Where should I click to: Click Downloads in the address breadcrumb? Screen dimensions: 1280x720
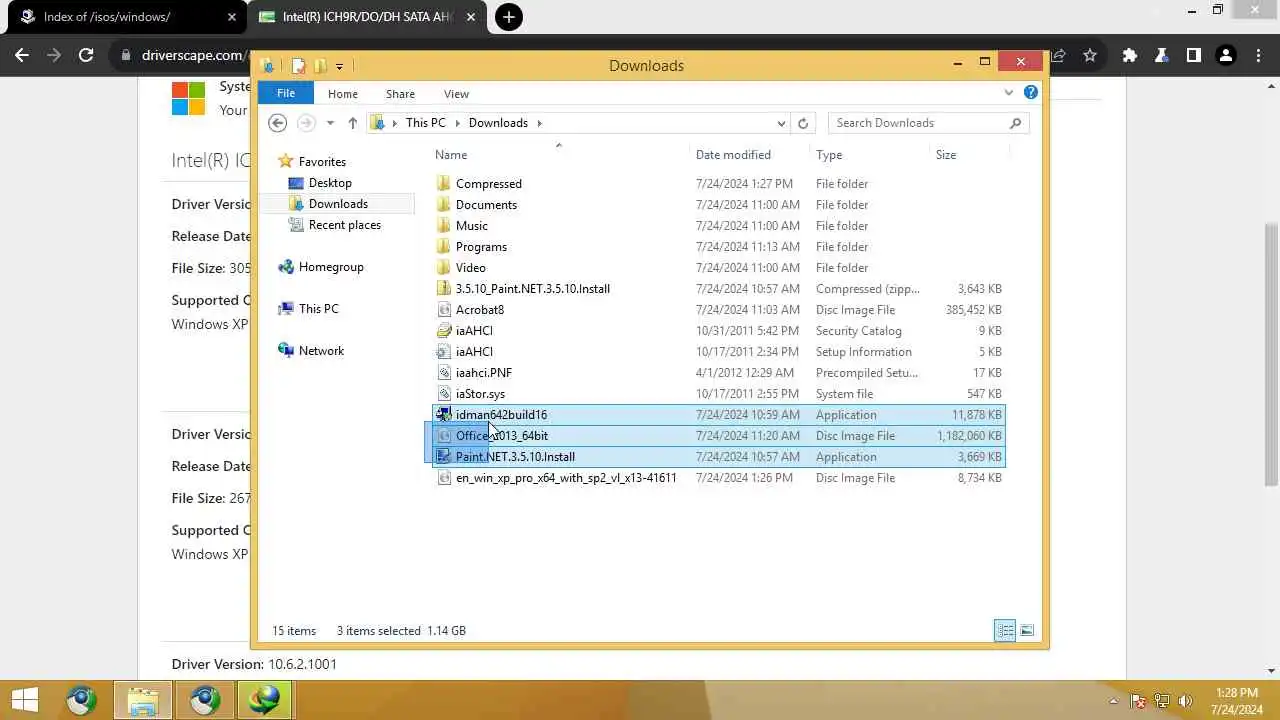click(498, 123)
